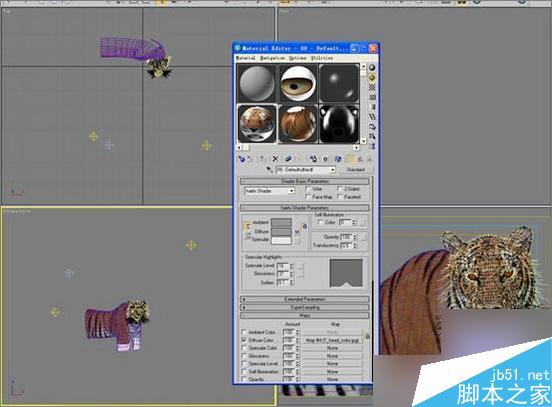Image resolution: width=552 pixels, height=407 pixels.
Task: Enable the Face Map checkbox
Action: tap(307, 197)
